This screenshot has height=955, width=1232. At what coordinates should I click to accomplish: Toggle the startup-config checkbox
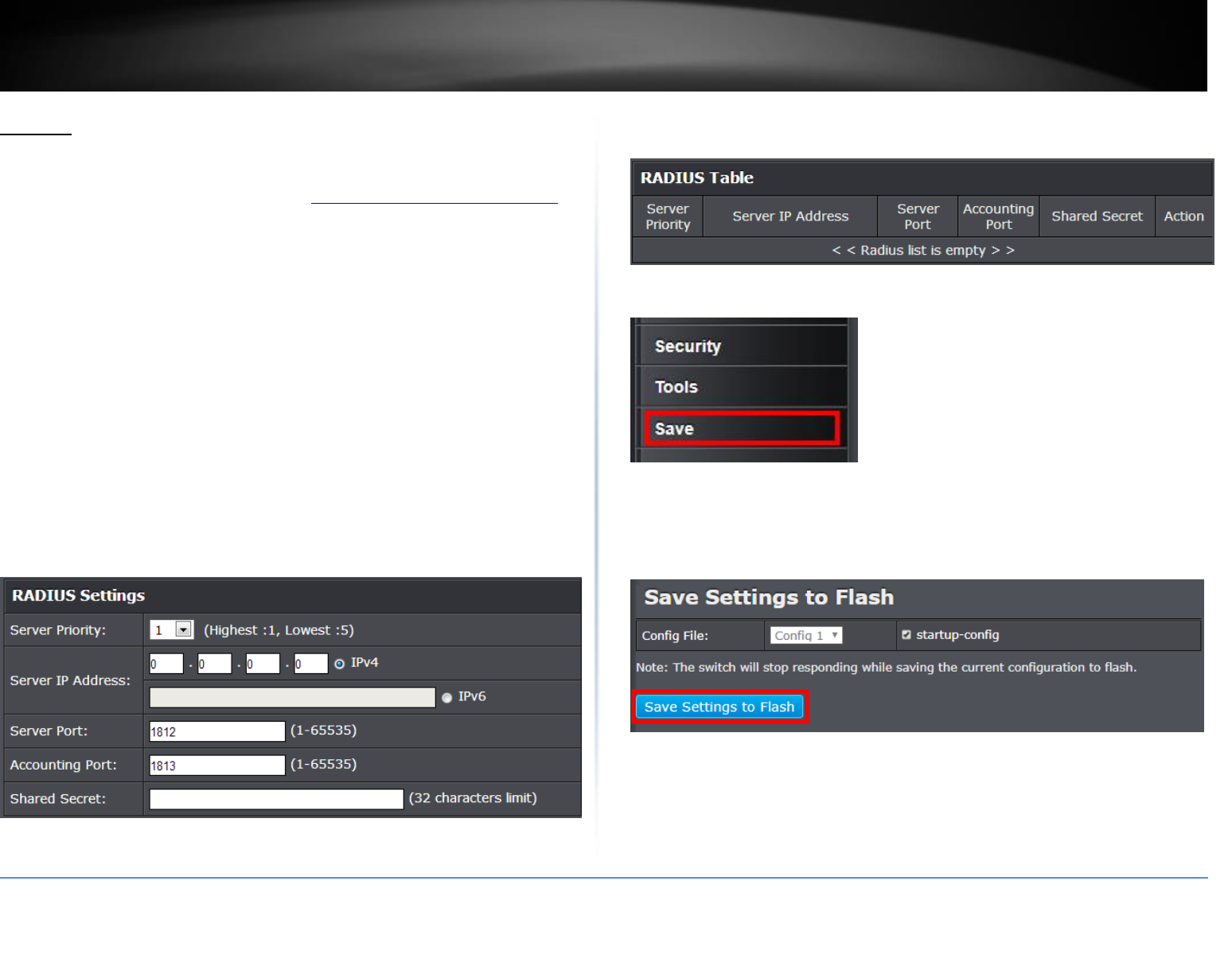click(906, 635)
